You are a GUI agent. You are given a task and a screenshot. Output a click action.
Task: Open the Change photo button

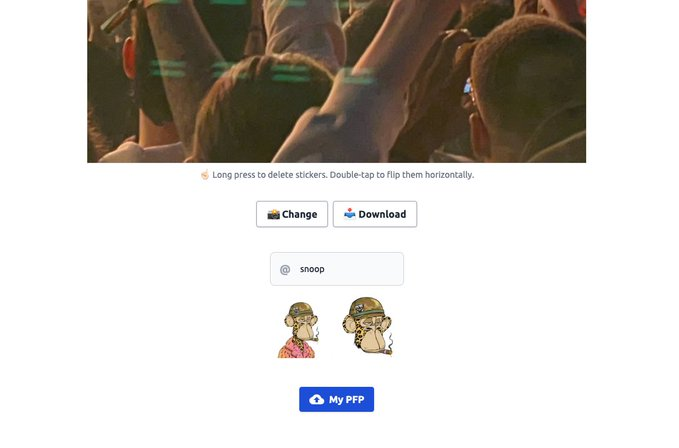(292, 214)
